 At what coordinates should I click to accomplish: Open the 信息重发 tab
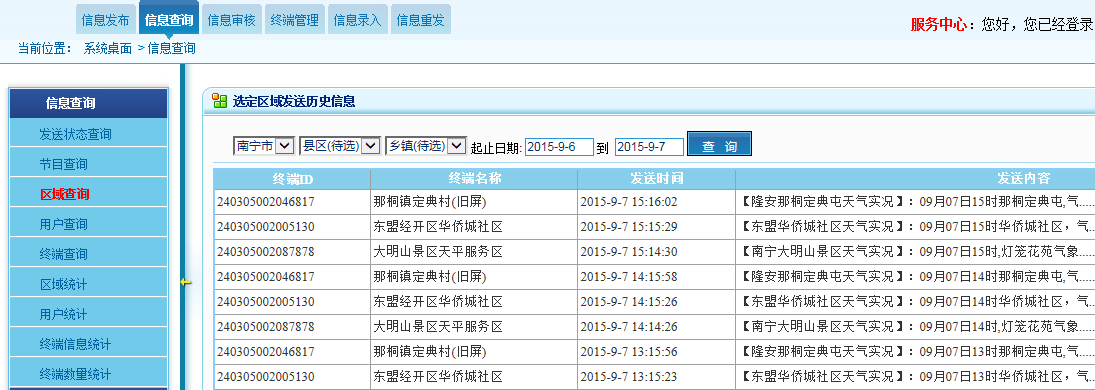coord(420,20)
